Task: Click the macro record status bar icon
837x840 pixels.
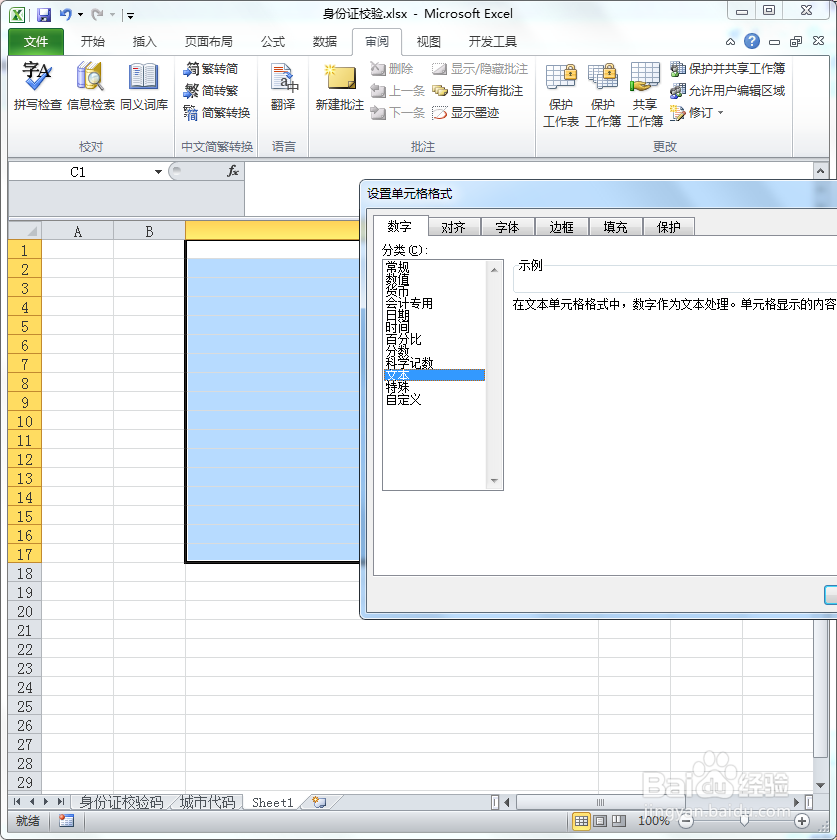Action: click(x=66, y=821)
